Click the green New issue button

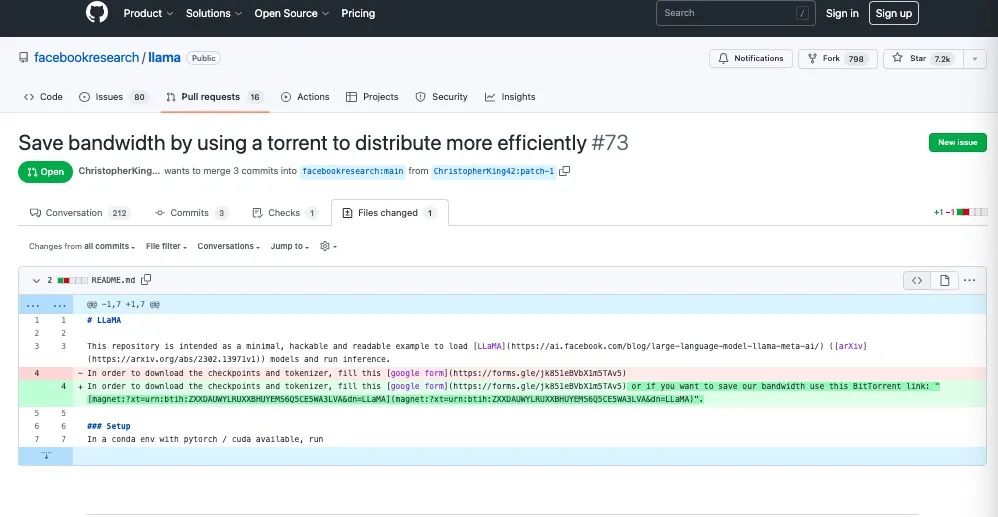(x=957, y=142)
